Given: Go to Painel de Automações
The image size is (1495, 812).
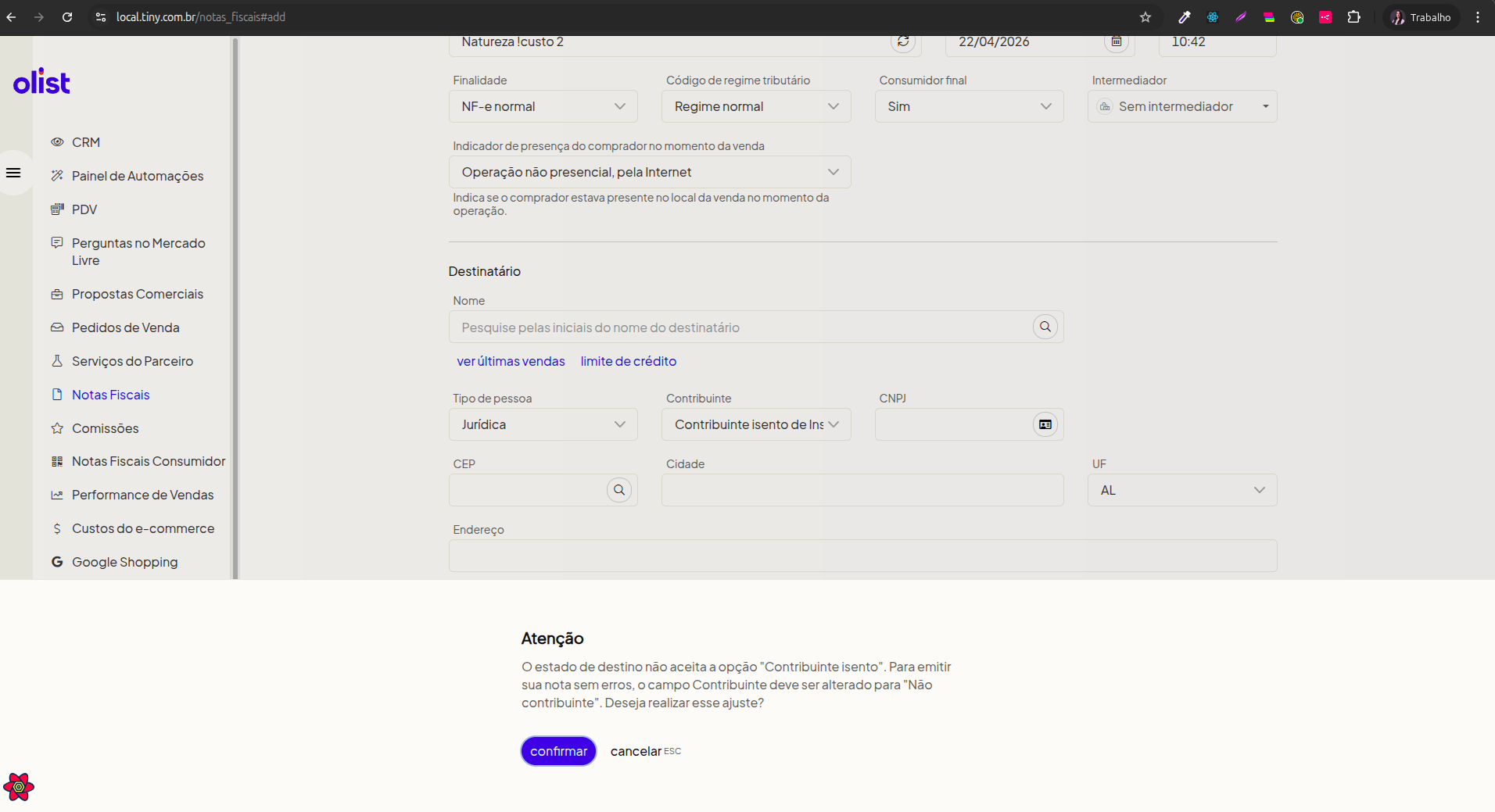Looking at the screenshot, I should click(138, 176).
